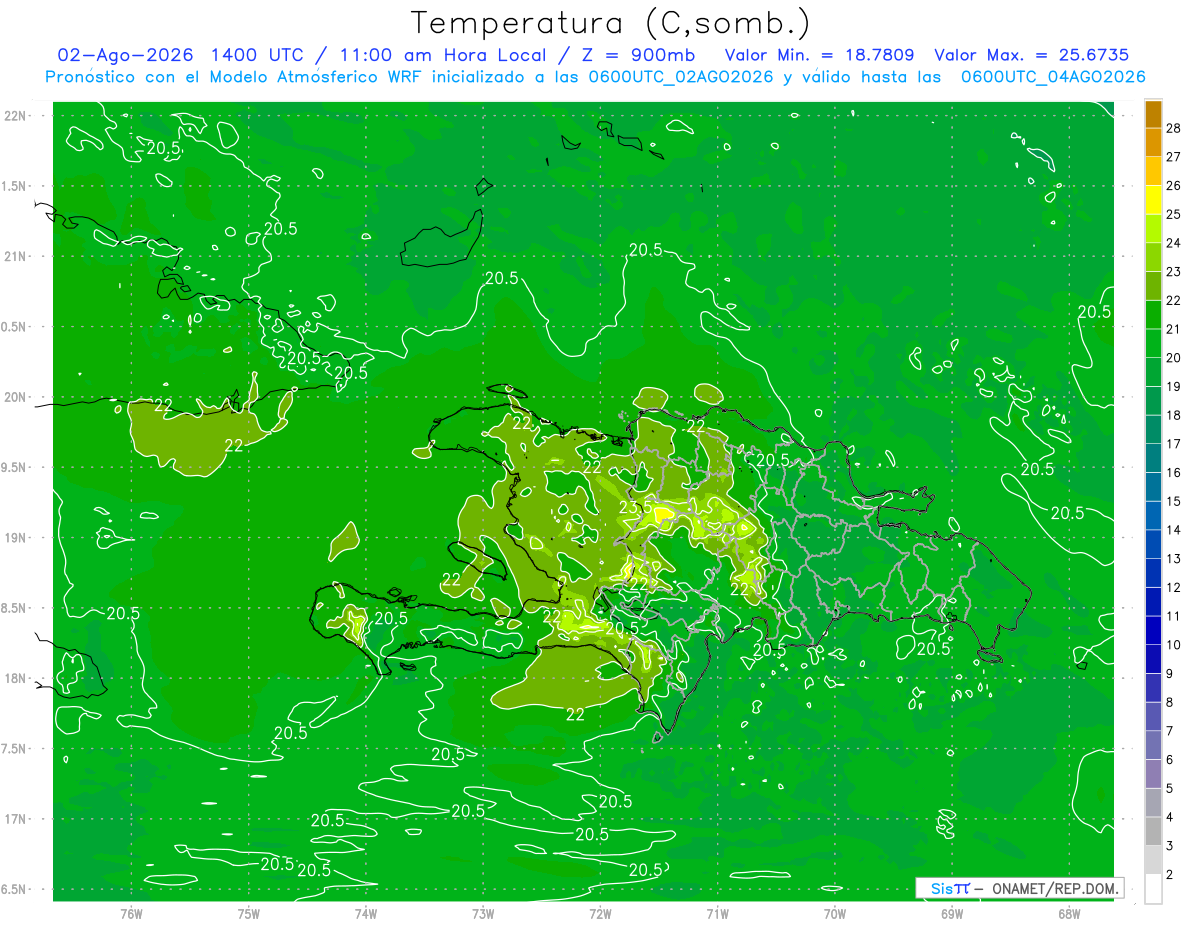Click the '20N' latitude axis label

pyautogui.click(x=15, y=397)
